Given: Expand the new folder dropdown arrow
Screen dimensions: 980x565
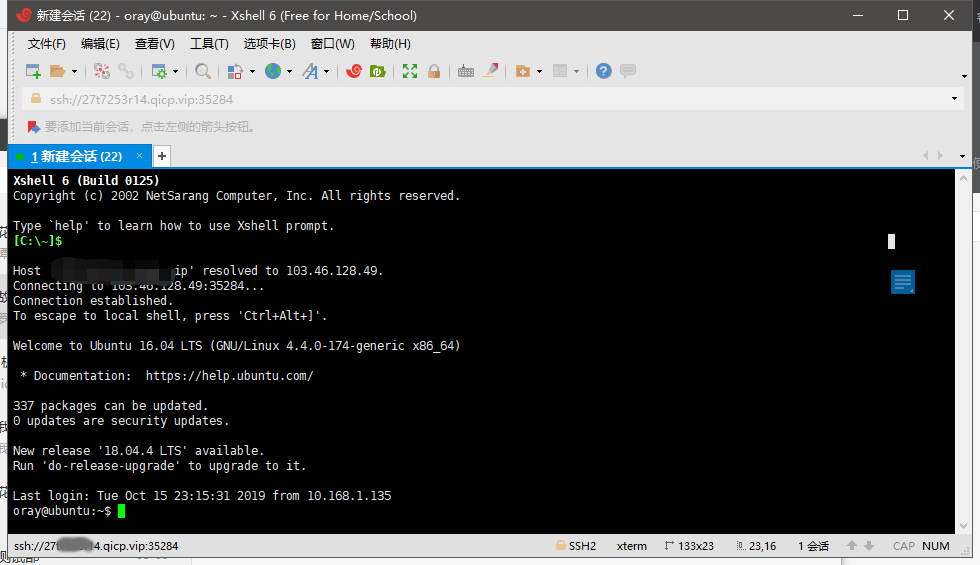Looking at the screenshot, I should point(539,72).
